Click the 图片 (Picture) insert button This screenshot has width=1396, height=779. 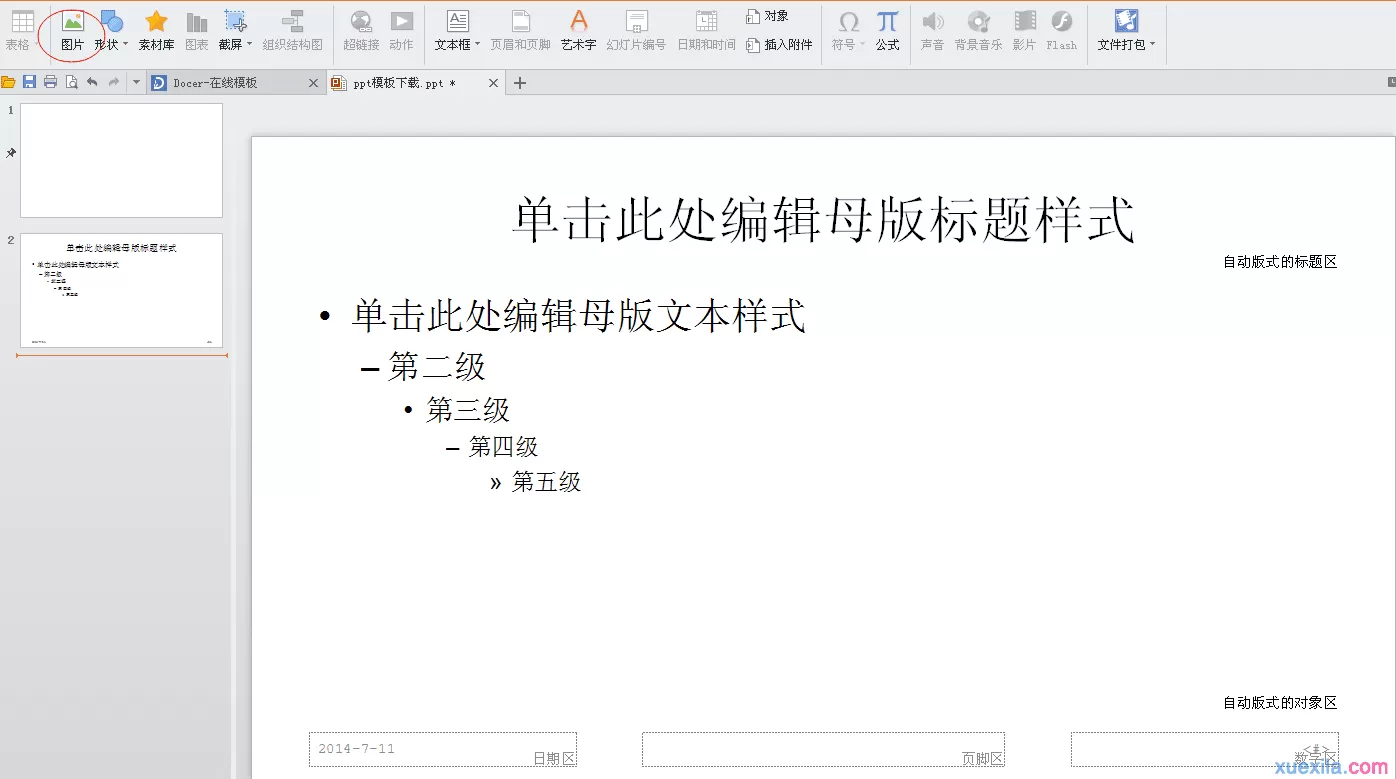click(x=73, y=30)
